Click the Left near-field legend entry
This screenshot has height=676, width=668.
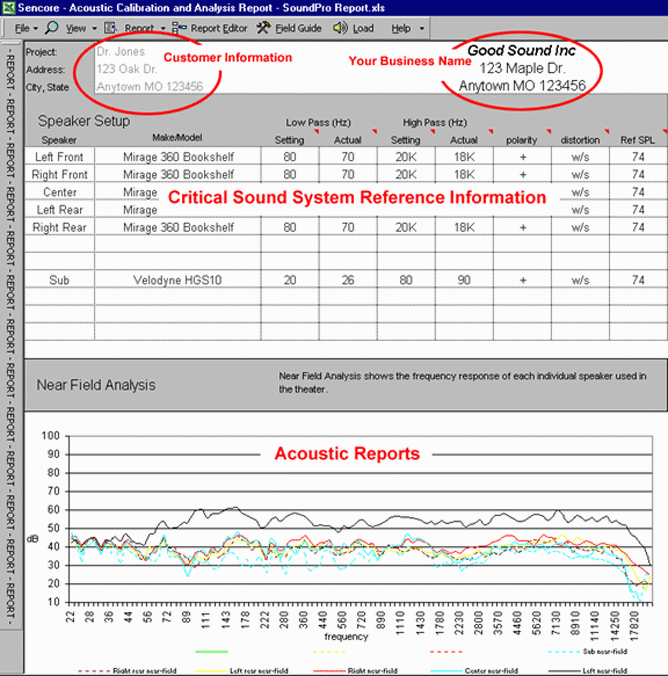pos(588,671)
